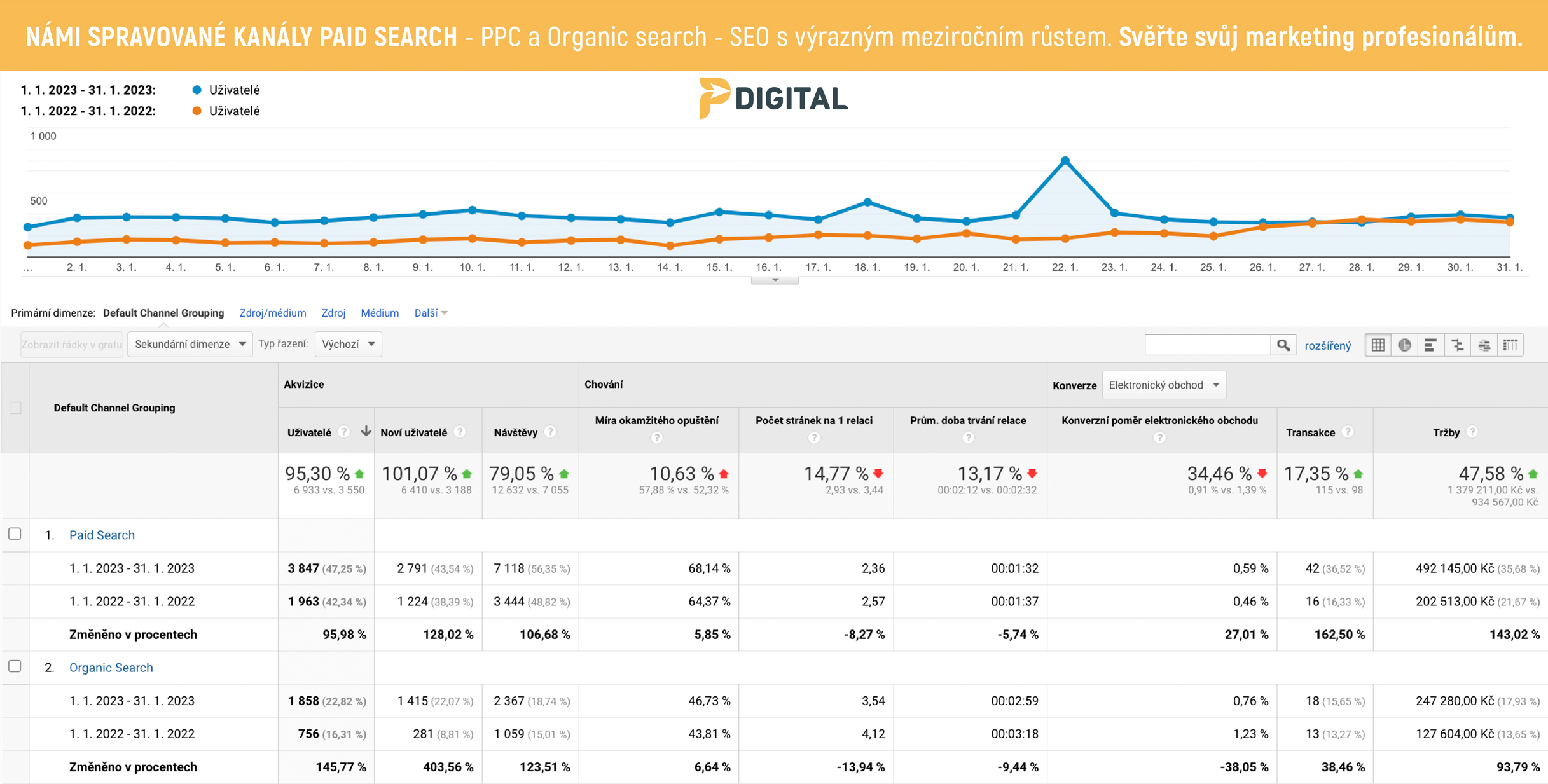Select the performance bar view icon
1548x784 pixels.
(x=1430, y=345)
